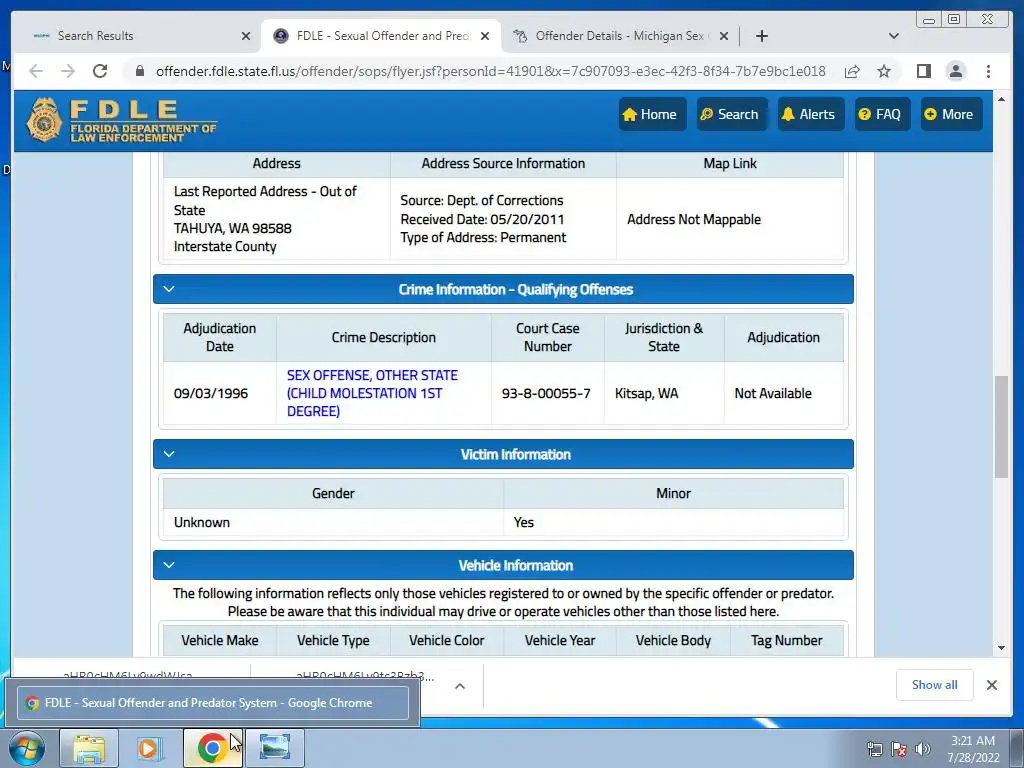Open the Chrome profile icon

pyautogui.click(x=955, y=71)
